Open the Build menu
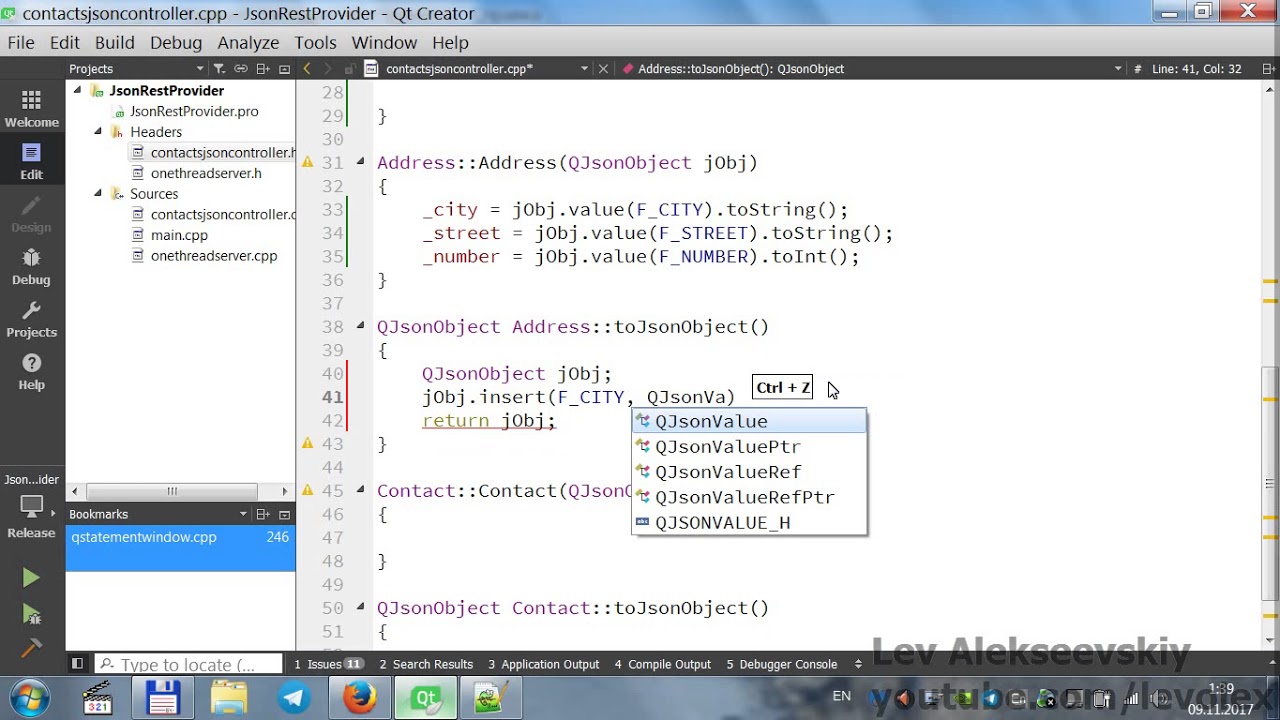The image size is (1280, 720). pyautogui.click(x=115, y=43)
